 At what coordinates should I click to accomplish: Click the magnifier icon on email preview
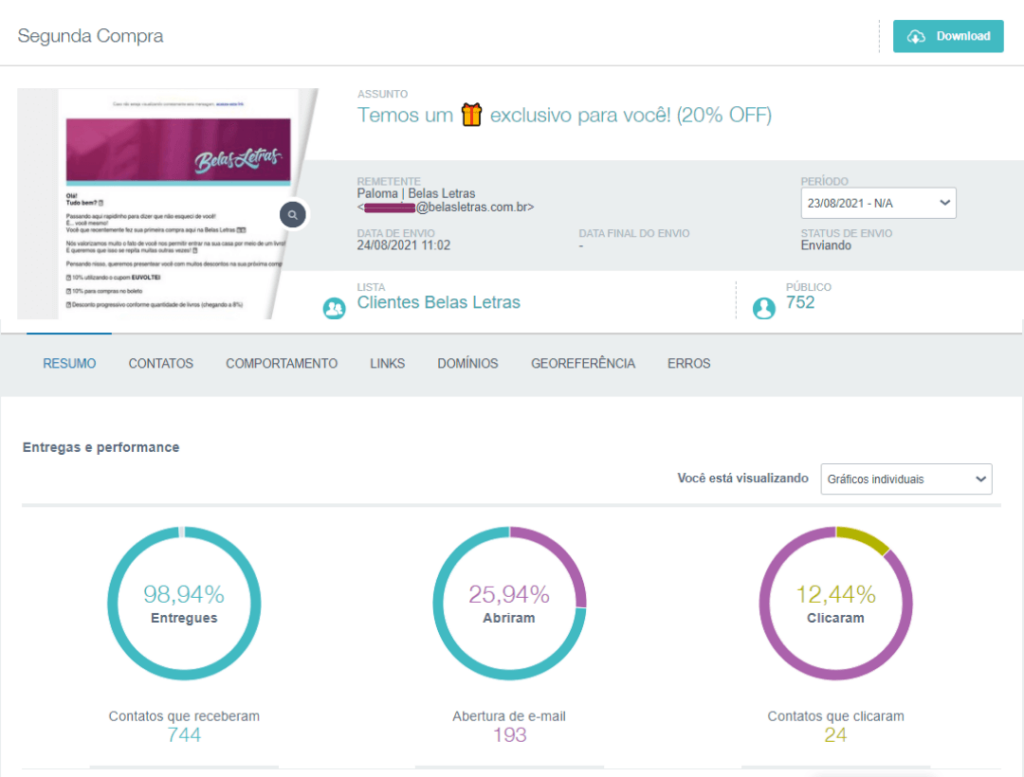(x=292, y=214)
